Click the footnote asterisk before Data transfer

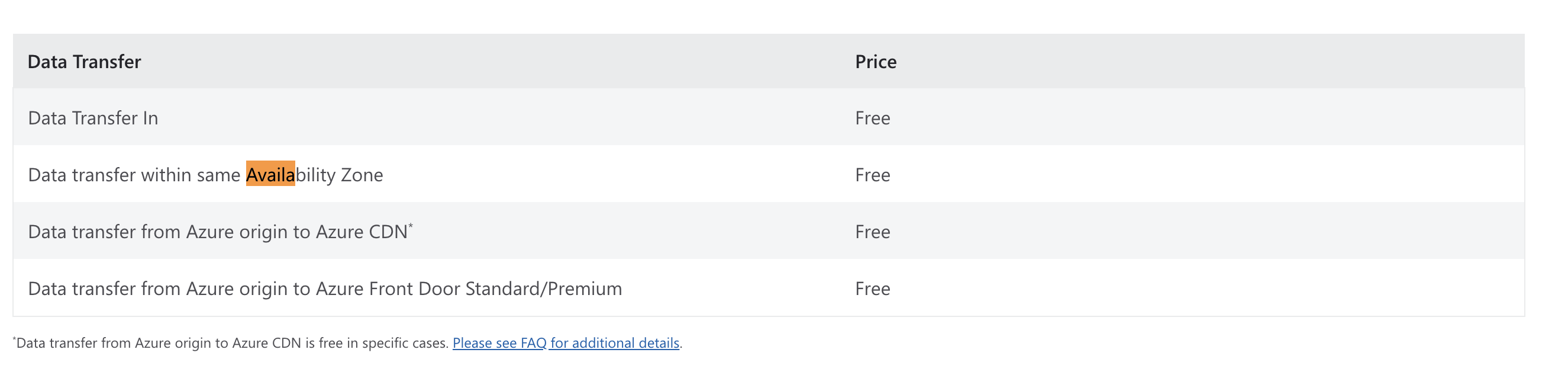pos(15,338)
